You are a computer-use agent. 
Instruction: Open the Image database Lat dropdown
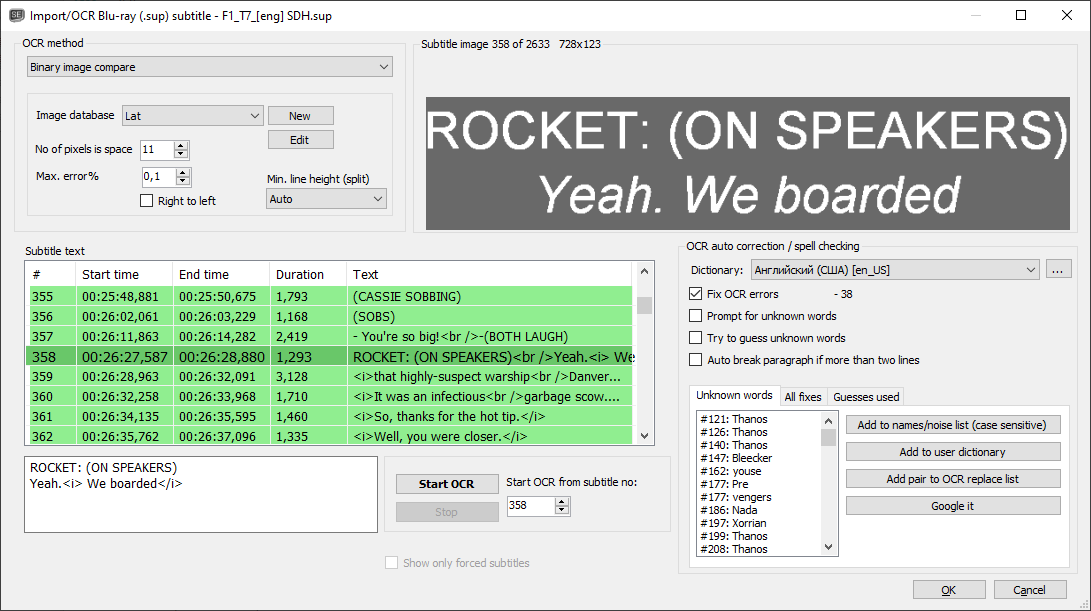193,116
